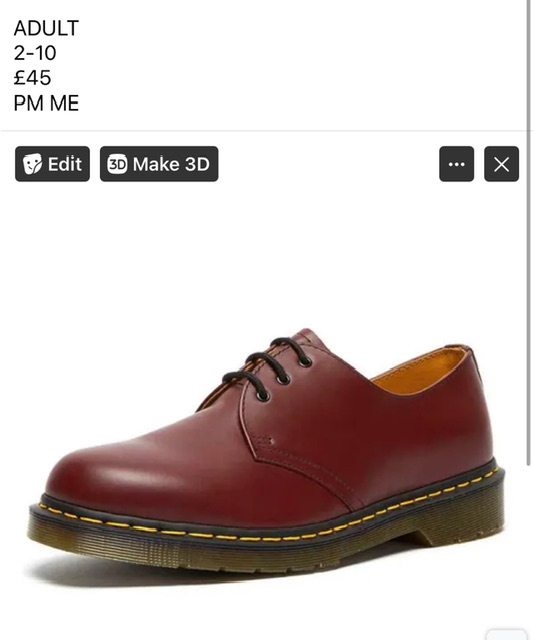Click the vertical scrollbar on the right
534x640 pixels.
529,233
